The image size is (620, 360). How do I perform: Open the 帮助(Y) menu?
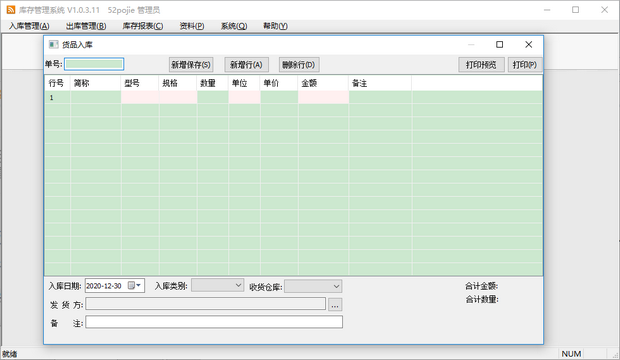pos(275,26)
